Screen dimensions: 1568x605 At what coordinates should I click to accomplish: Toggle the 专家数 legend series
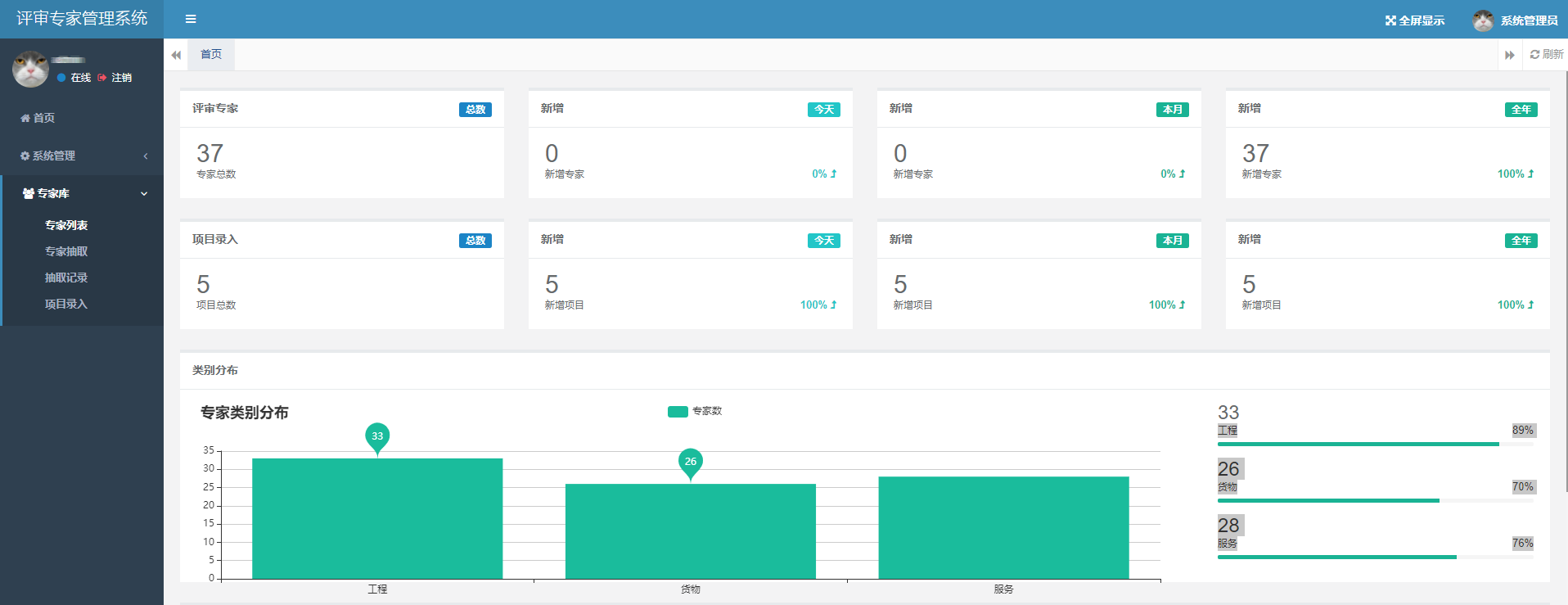[678, 411]
